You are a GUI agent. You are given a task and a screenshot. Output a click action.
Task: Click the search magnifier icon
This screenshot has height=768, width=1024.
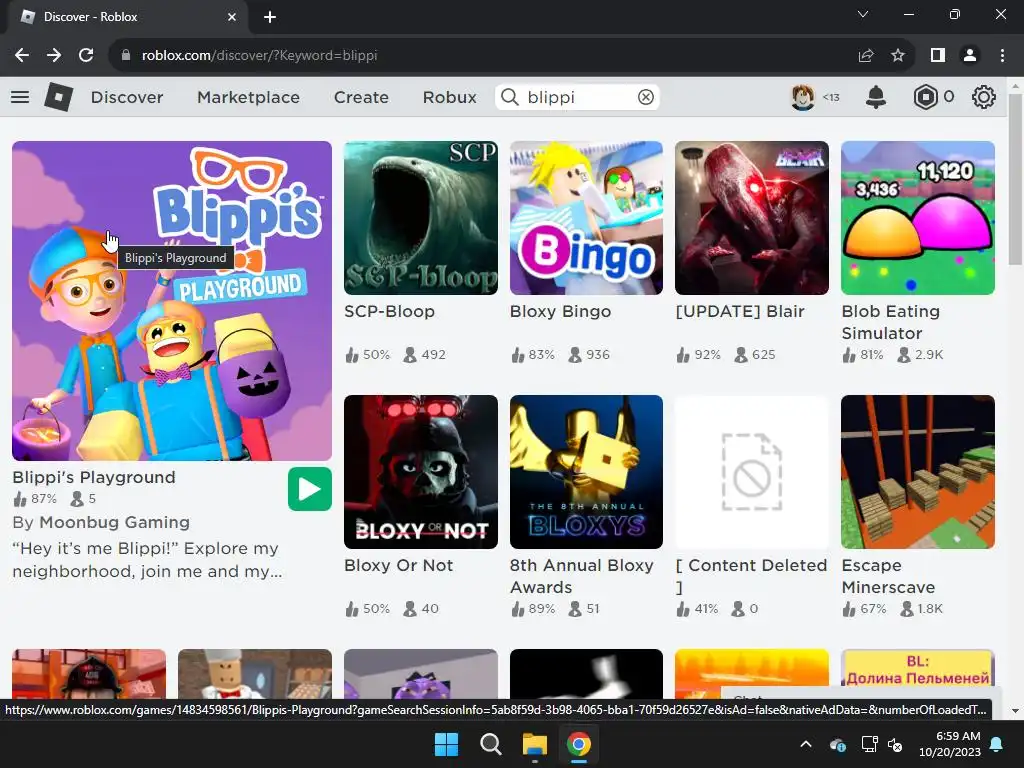(509, 97)
